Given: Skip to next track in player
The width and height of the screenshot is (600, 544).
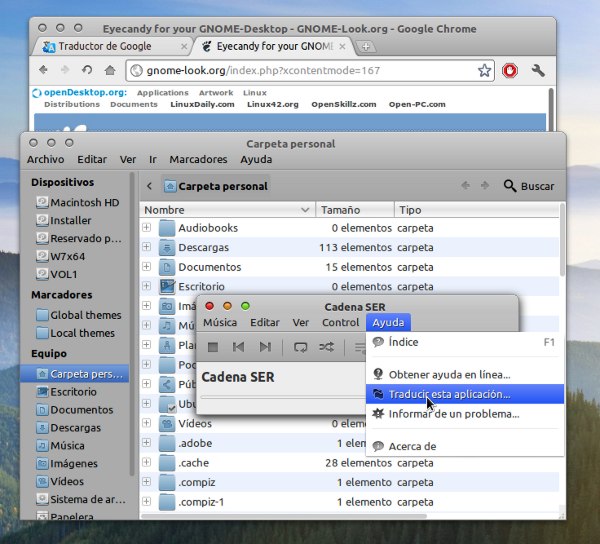Looking at the screenshot, I should [x=265, y=347].
